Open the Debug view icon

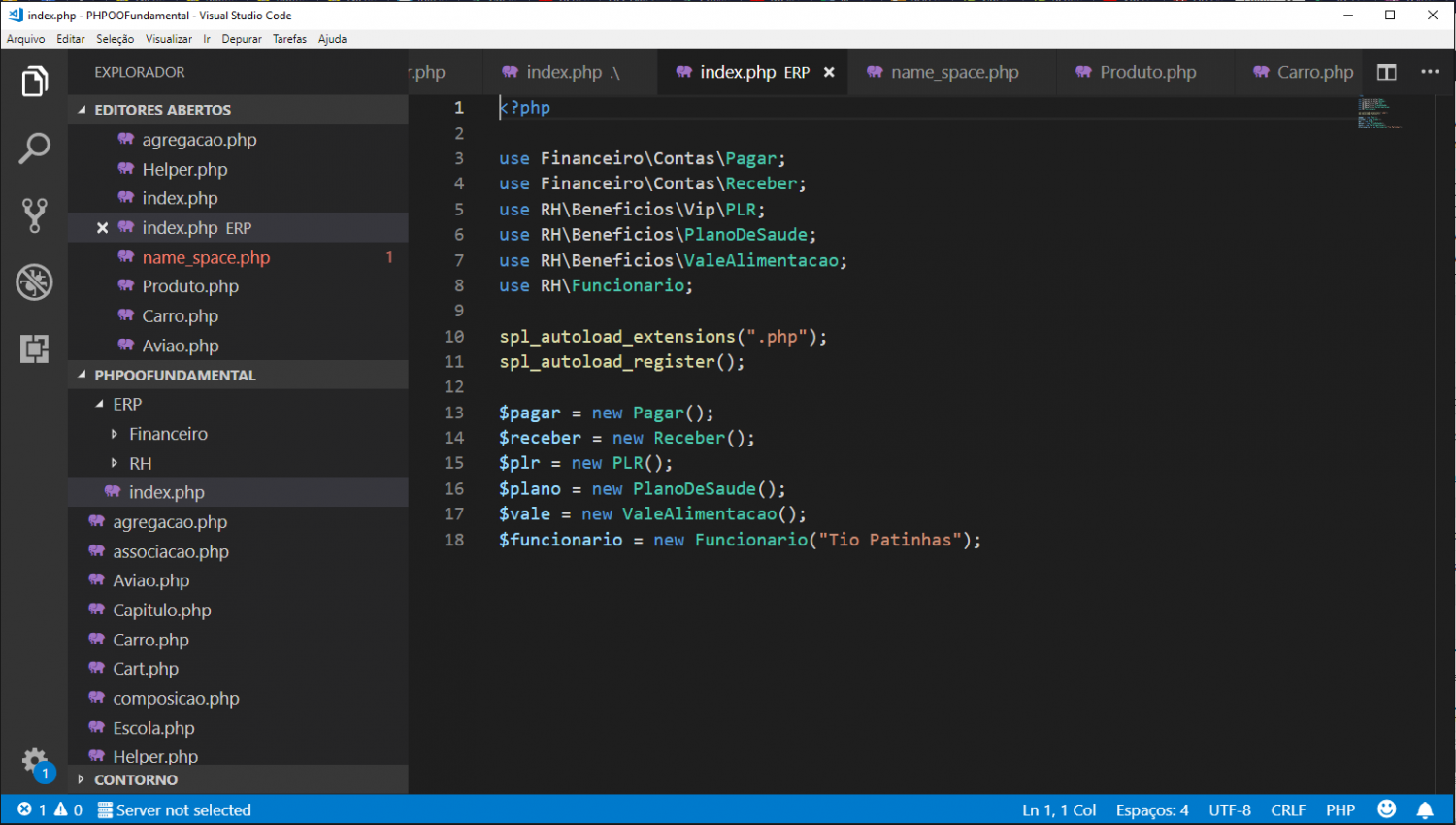[34, 282]
